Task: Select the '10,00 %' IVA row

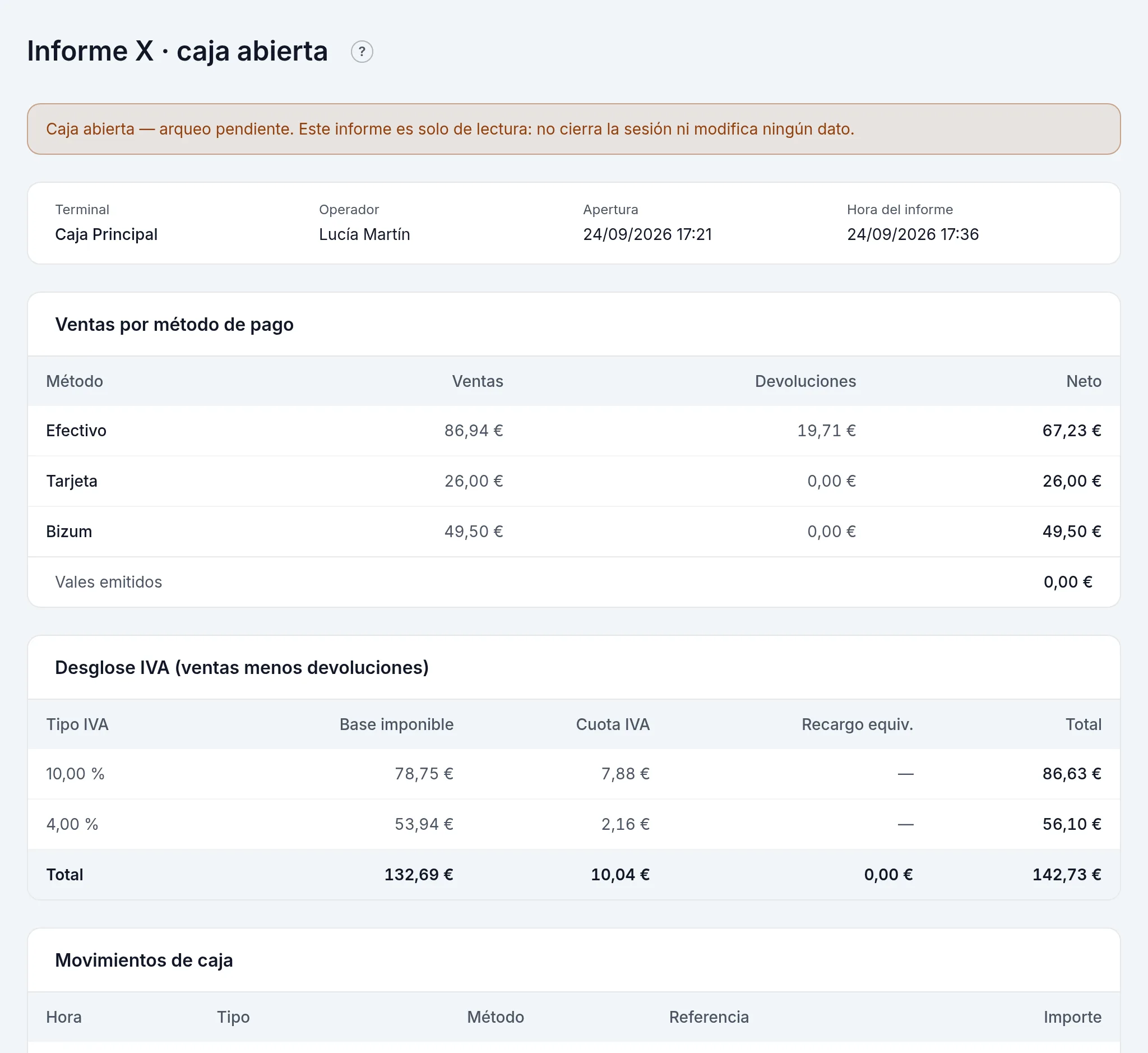Action: point(573,774)
